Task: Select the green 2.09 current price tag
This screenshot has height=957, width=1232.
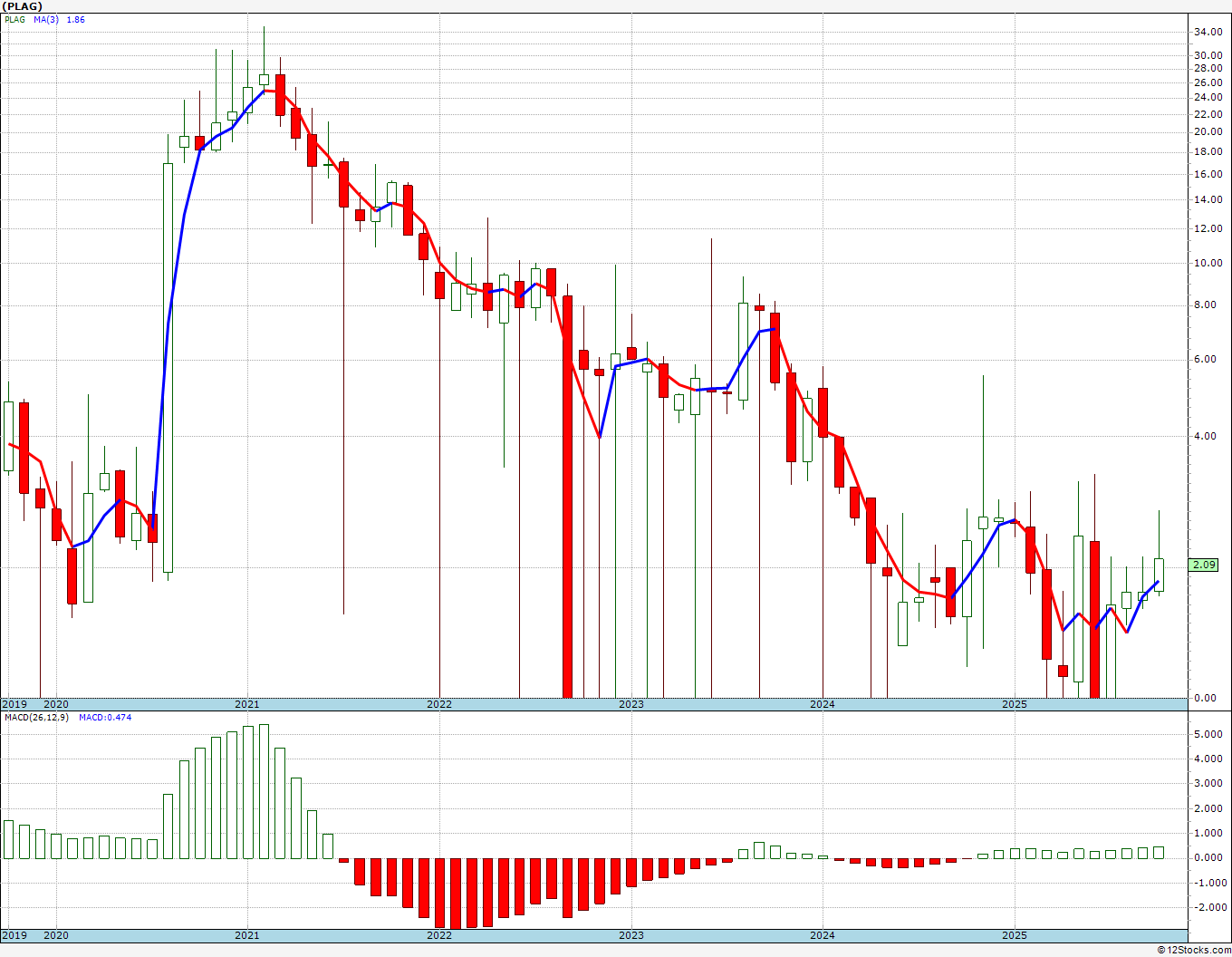Action: [x=1204, y=565]
